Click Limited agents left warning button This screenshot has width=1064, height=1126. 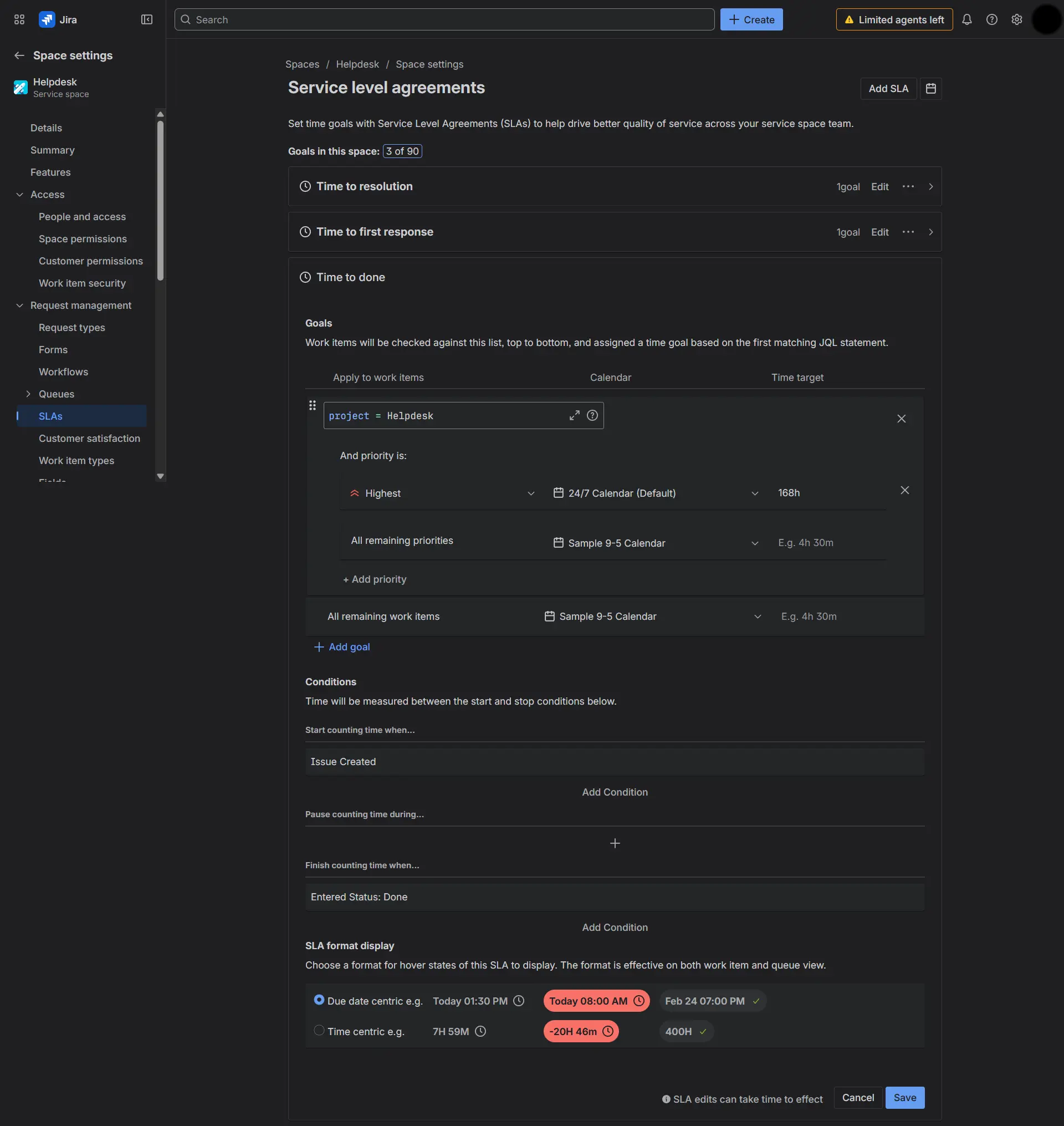pos(894,19)
